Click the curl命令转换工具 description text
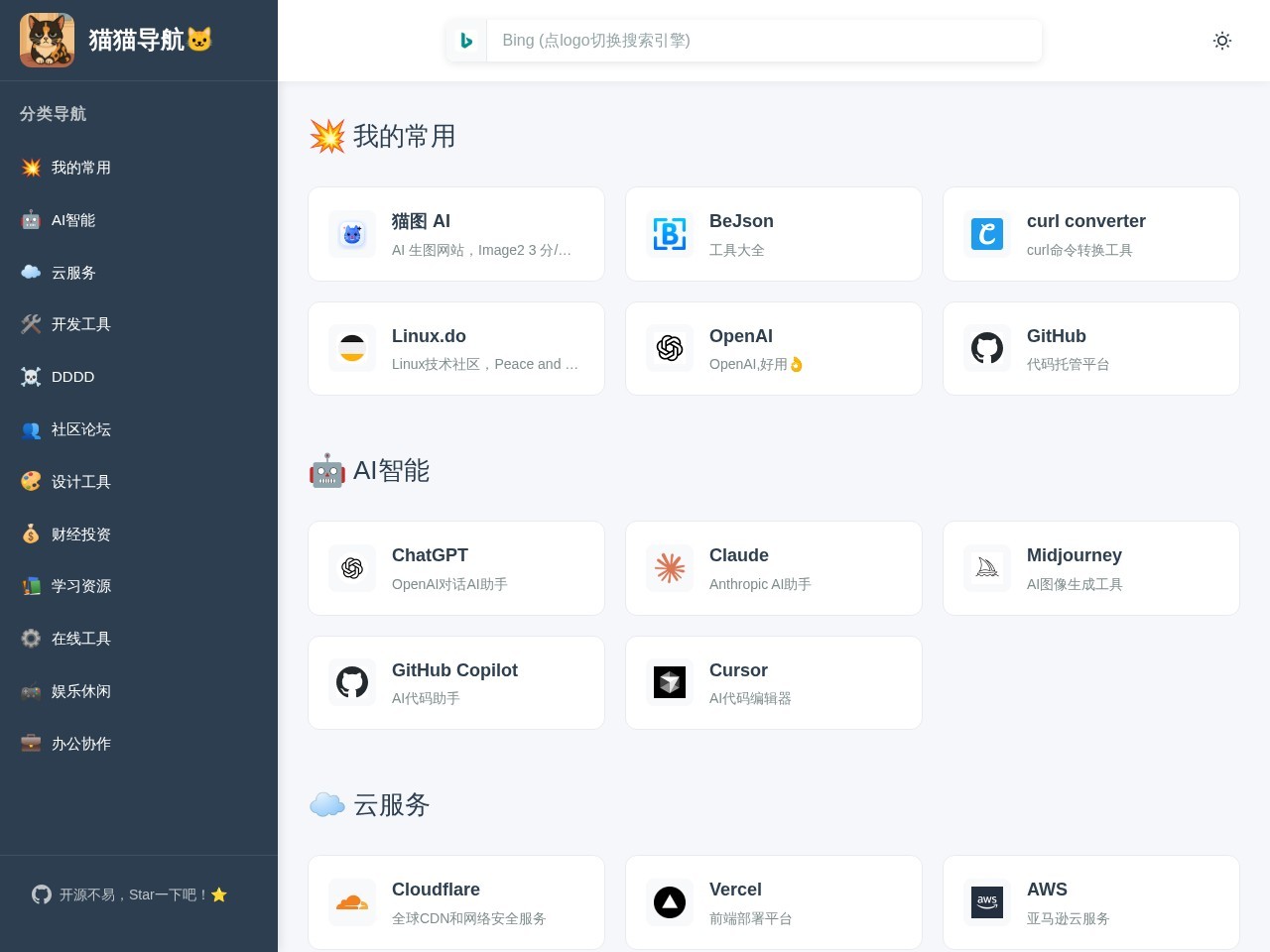Screen dimensions: 1270x952 1079,250
